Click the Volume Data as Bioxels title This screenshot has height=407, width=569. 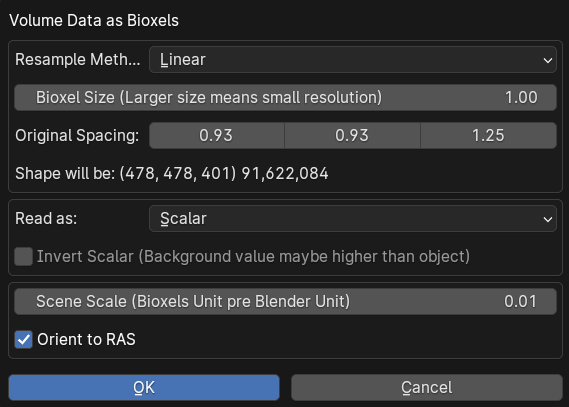click(94, 21)
